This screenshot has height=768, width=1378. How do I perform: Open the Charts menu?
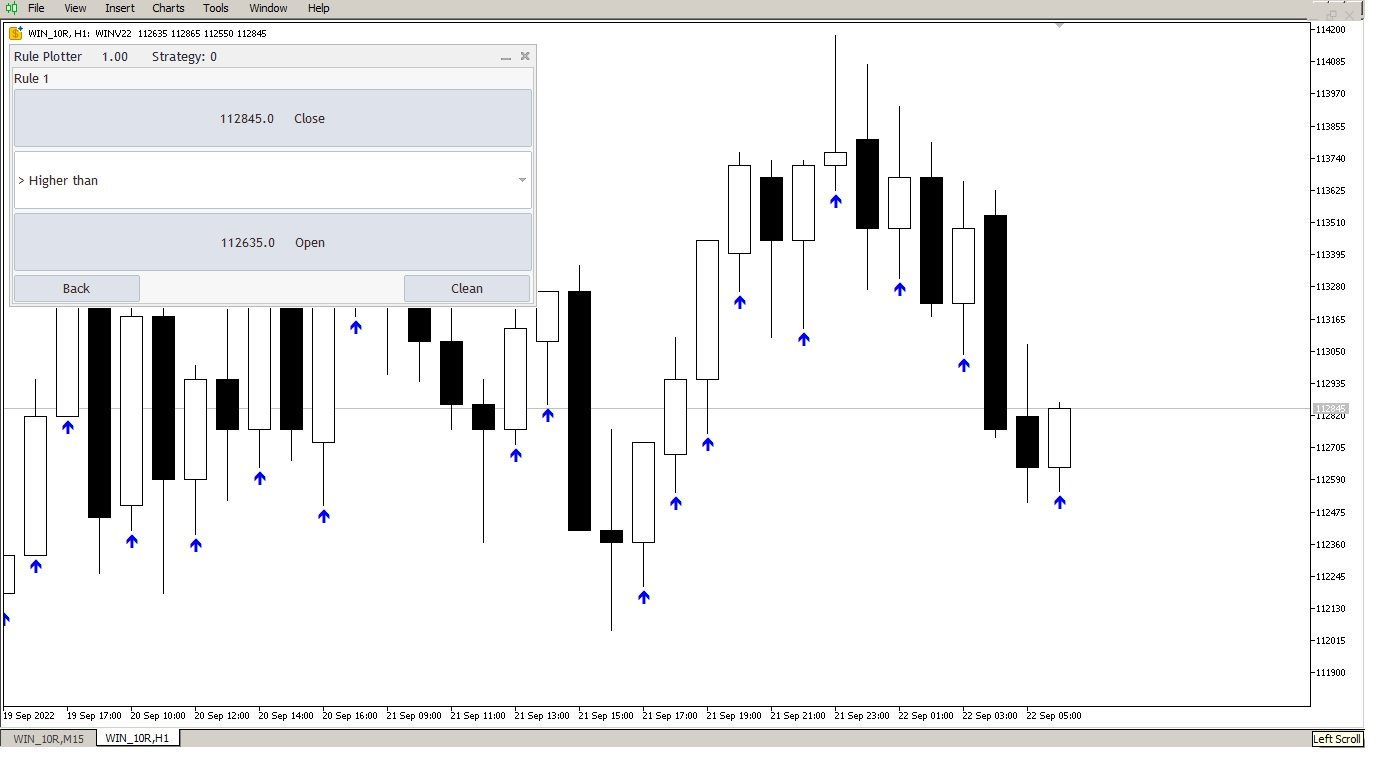[x=167, y=8]
